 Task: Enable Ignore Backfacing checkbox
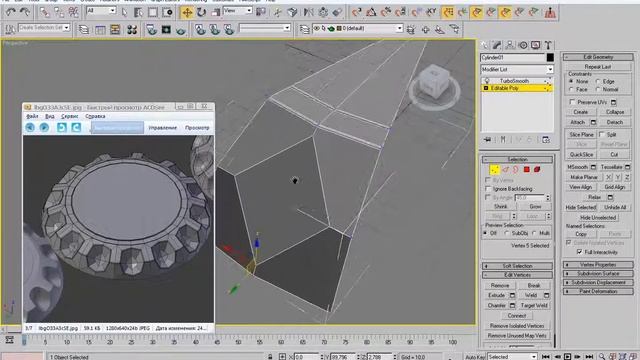[x=487, y=189]
